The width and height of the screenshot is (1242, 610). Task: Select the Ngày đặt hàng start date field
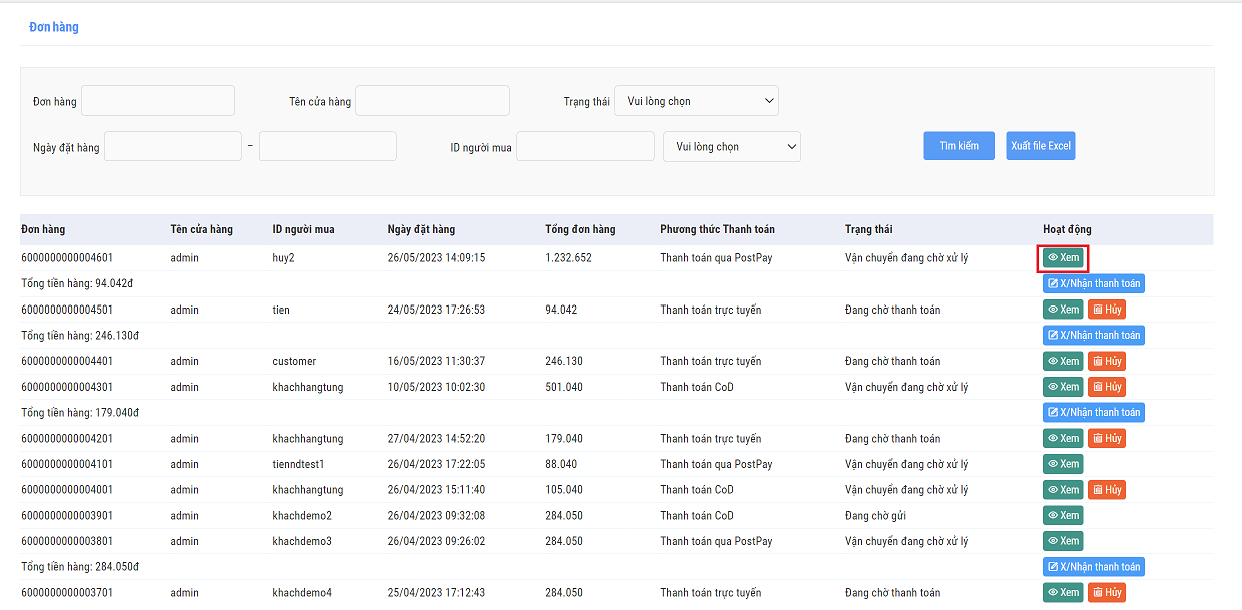[x=173, y=147]
